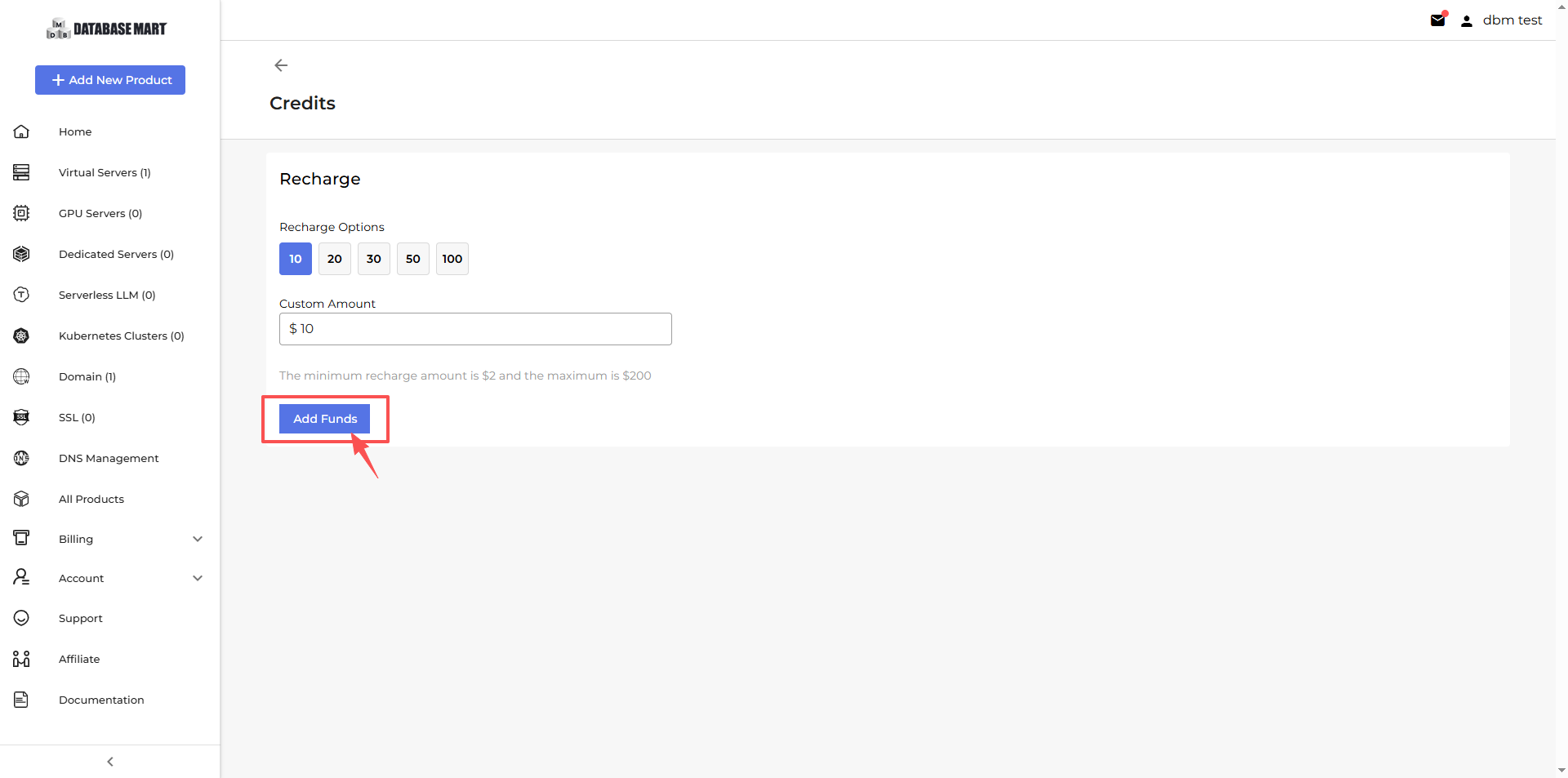Click the Virtual Servers stack icon
The image size is (1568, 778).
(x=21, y=172)
